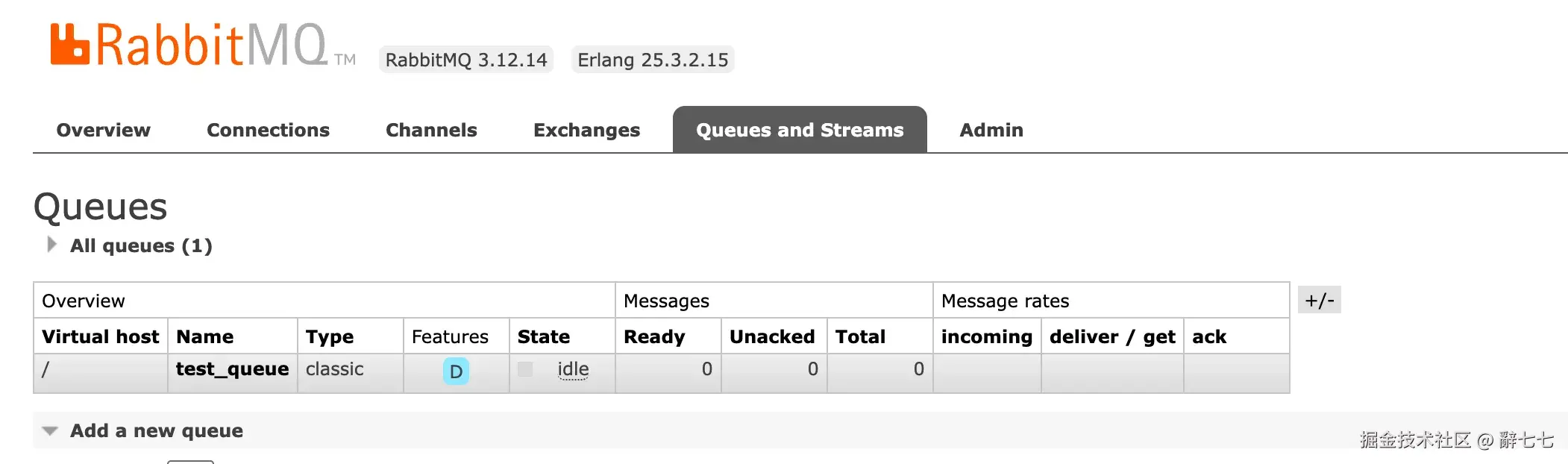Open the test_queue queue link
Viewport: 1568px width, 464px height.
(x=232, y=369)
